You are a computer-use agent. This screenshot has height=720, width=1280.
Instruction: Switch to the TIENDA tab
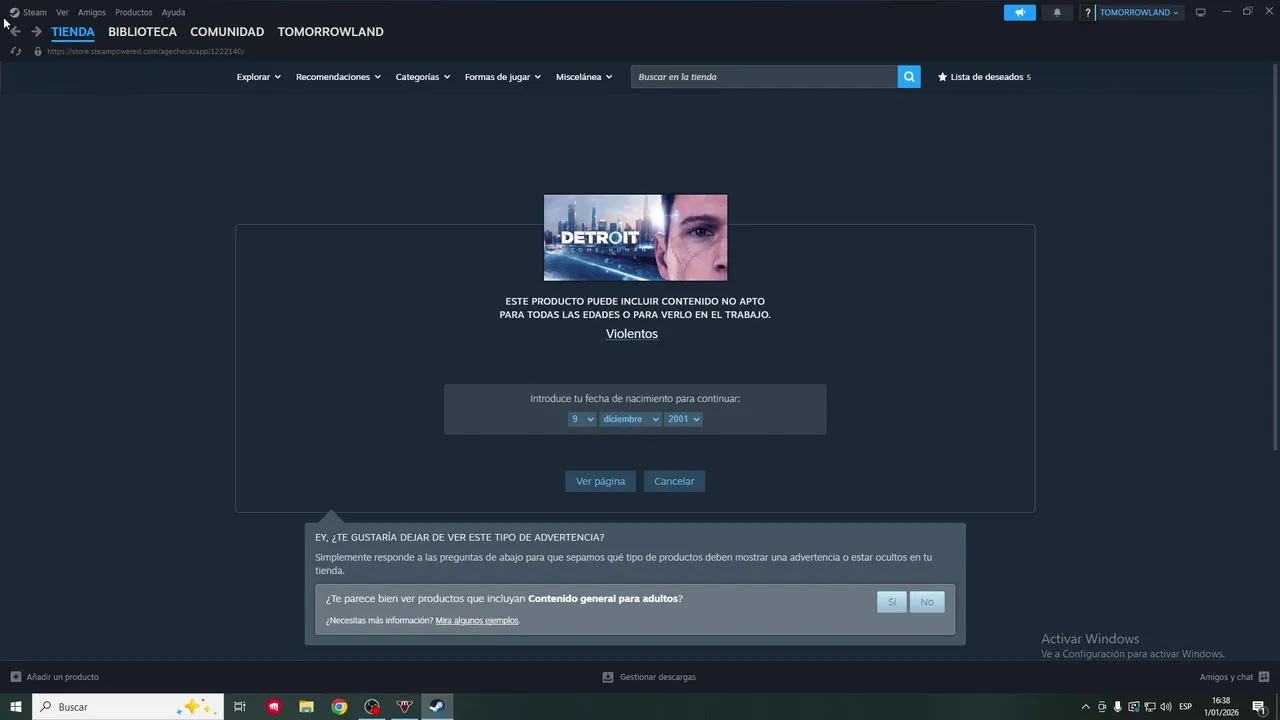[x=73, y=32]
